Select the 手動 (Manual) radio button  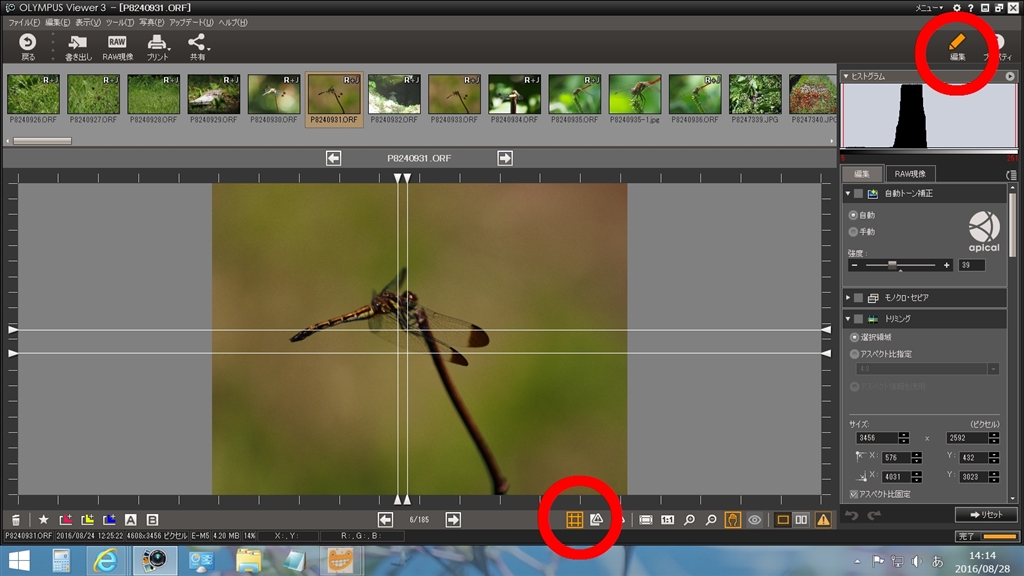pos(853,232)
